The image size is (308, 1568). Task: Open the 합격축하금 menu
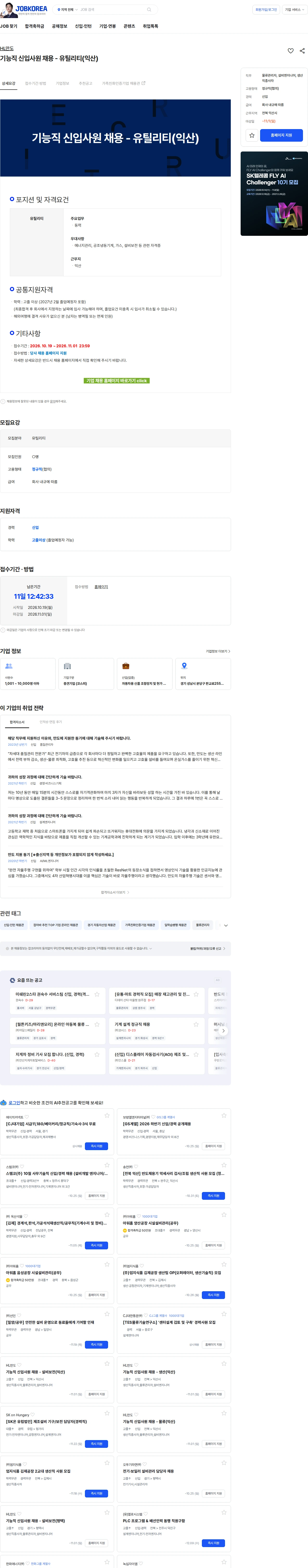click(35, 26)
